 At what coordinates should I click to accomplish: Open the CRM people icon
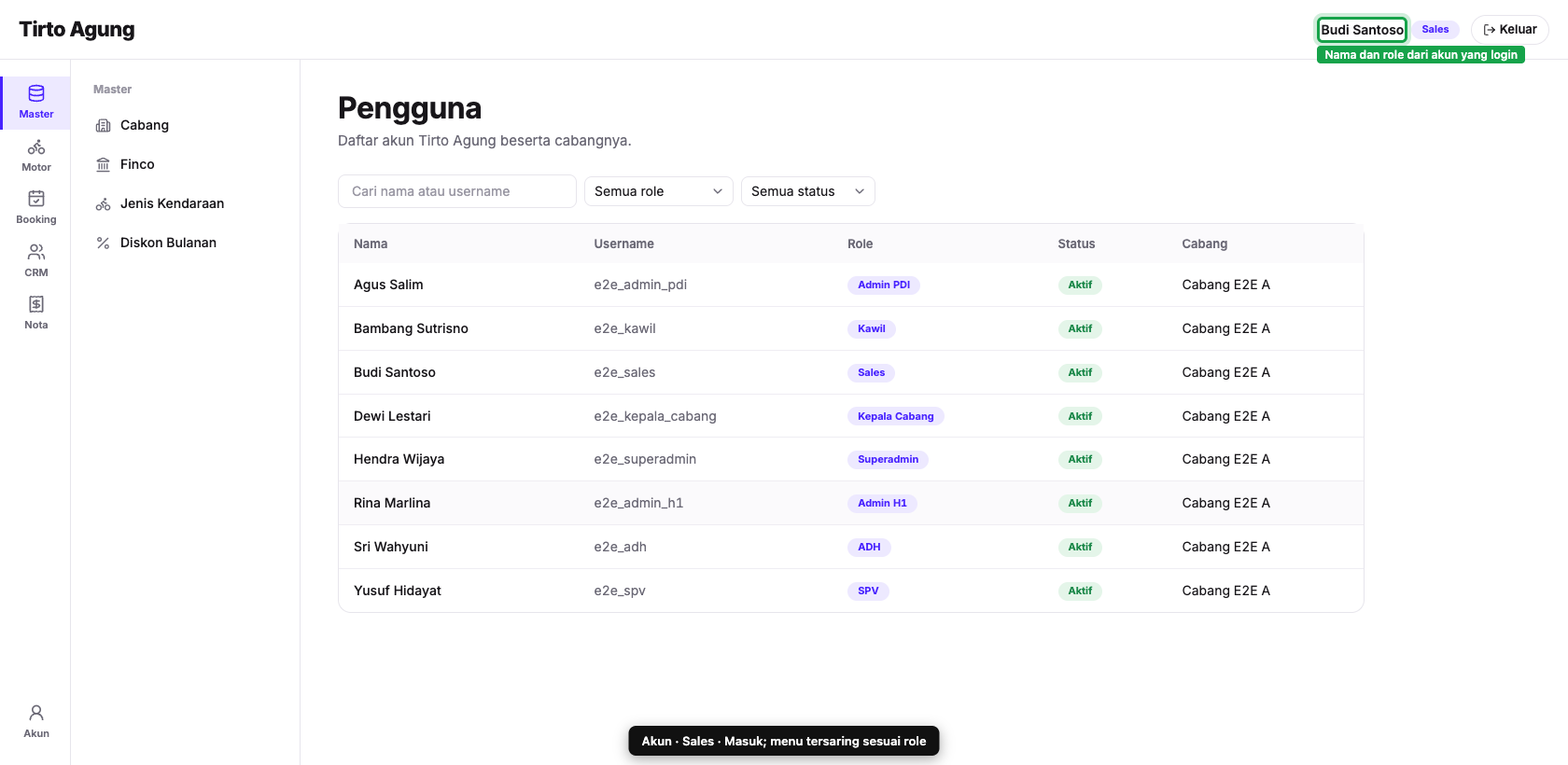(36, 252)
